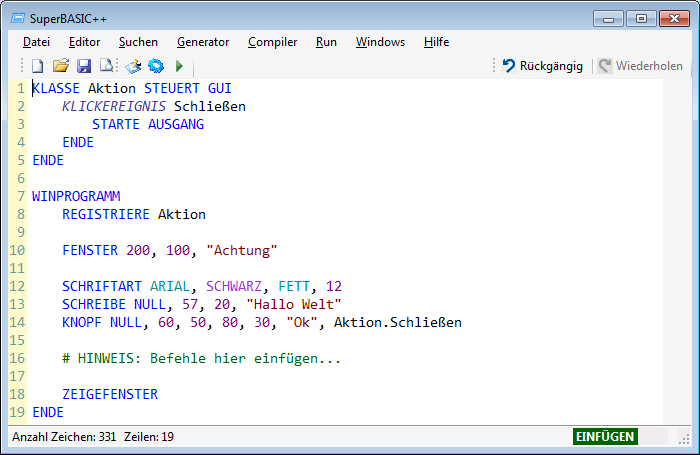Click the print preview magnifier page icon
This screenshot has height=455, width=700.
tap(106, 66)
